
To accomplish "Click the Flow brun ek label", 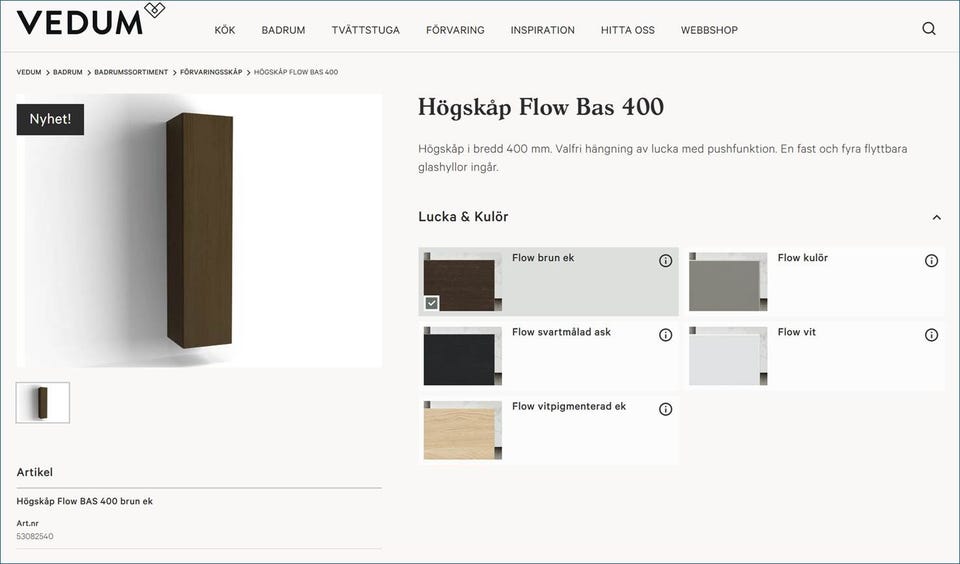I will click(543, 258).
